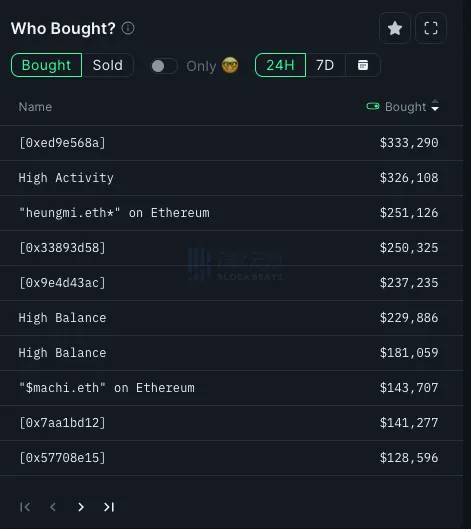471x529 pixels.
Task: Switch to the Sold tab
Action: (x=108, y=65)
